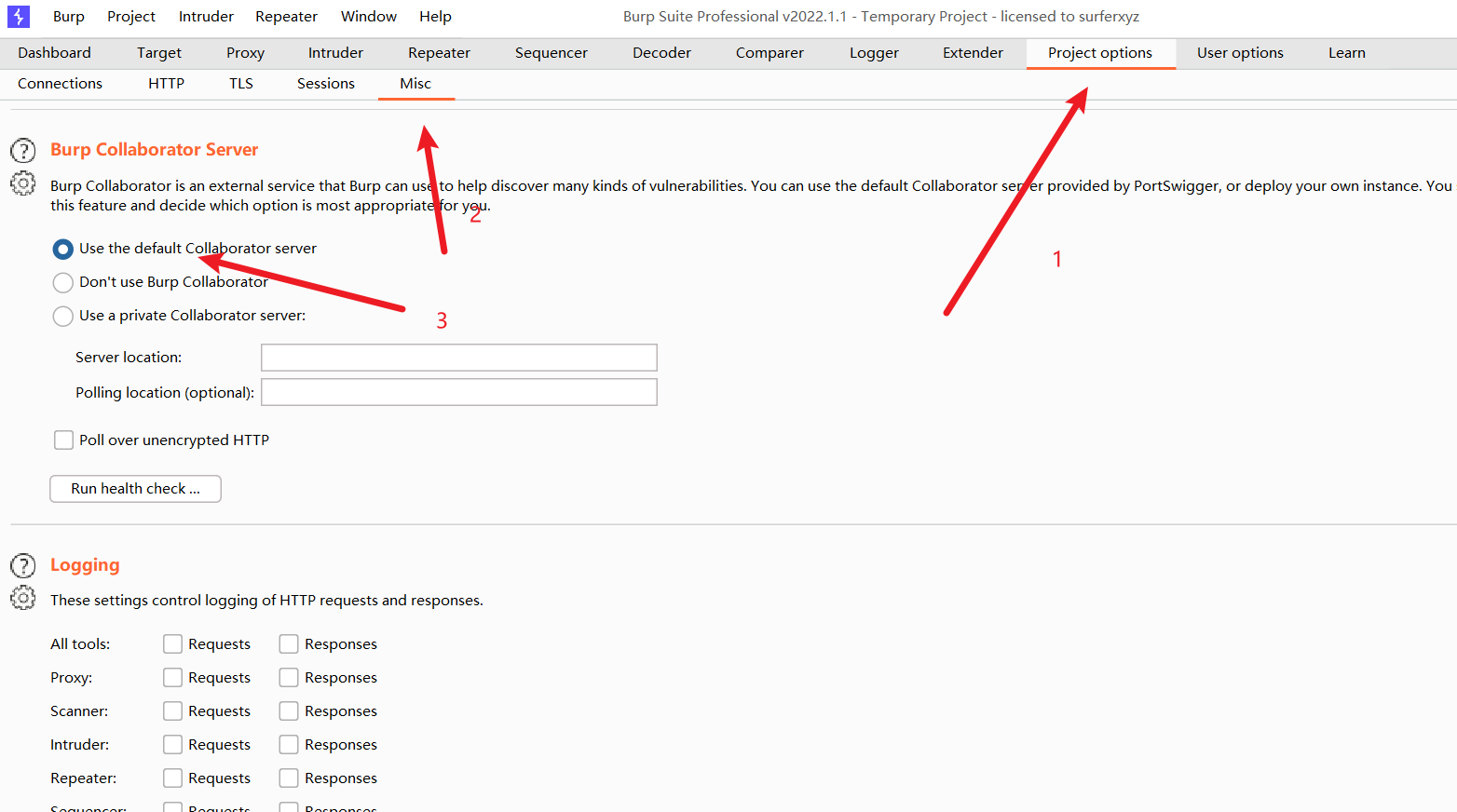Enable Intruder Requests logging
Image resolution: width=1457 pixels, height=812 pixels.
click(x=172, y=744)
